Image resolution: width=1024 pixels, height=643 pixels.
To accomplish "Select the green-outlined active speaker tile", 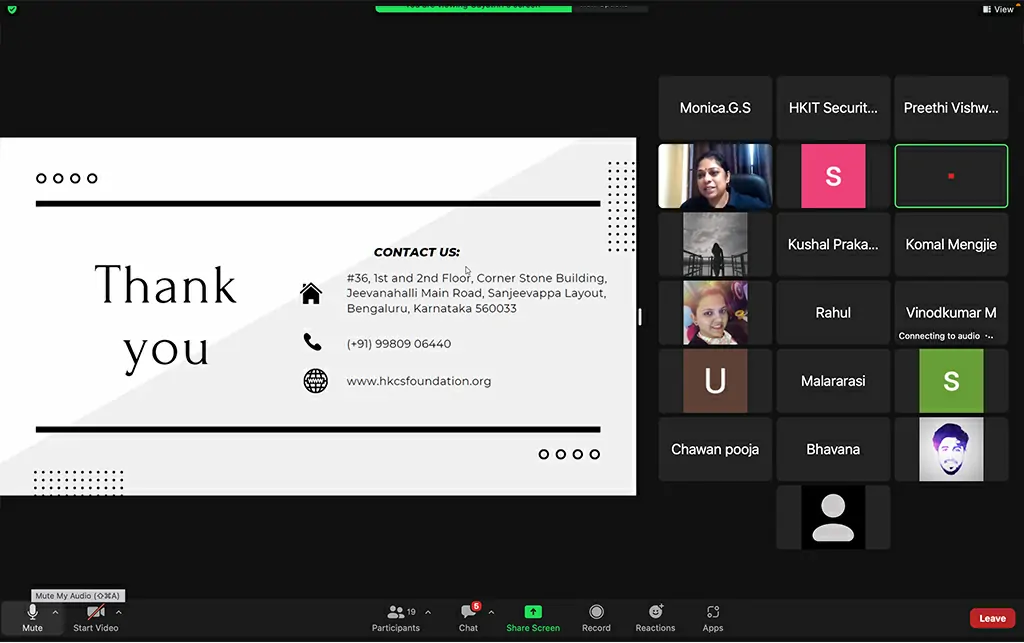I will 951,176.
